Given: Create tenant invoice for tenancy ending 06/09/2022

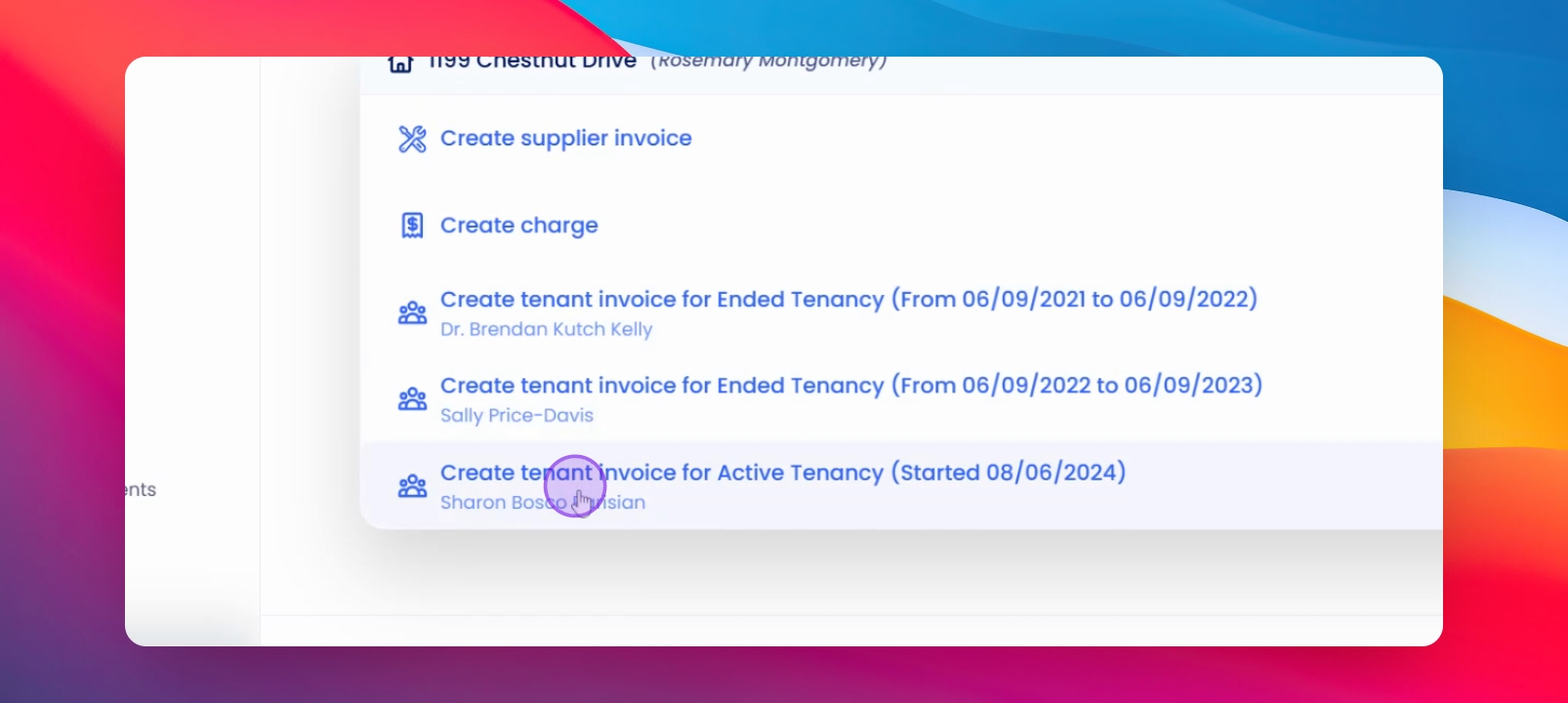Looking at the screenshot, I should pyautogui.click(x=848, y=299).
